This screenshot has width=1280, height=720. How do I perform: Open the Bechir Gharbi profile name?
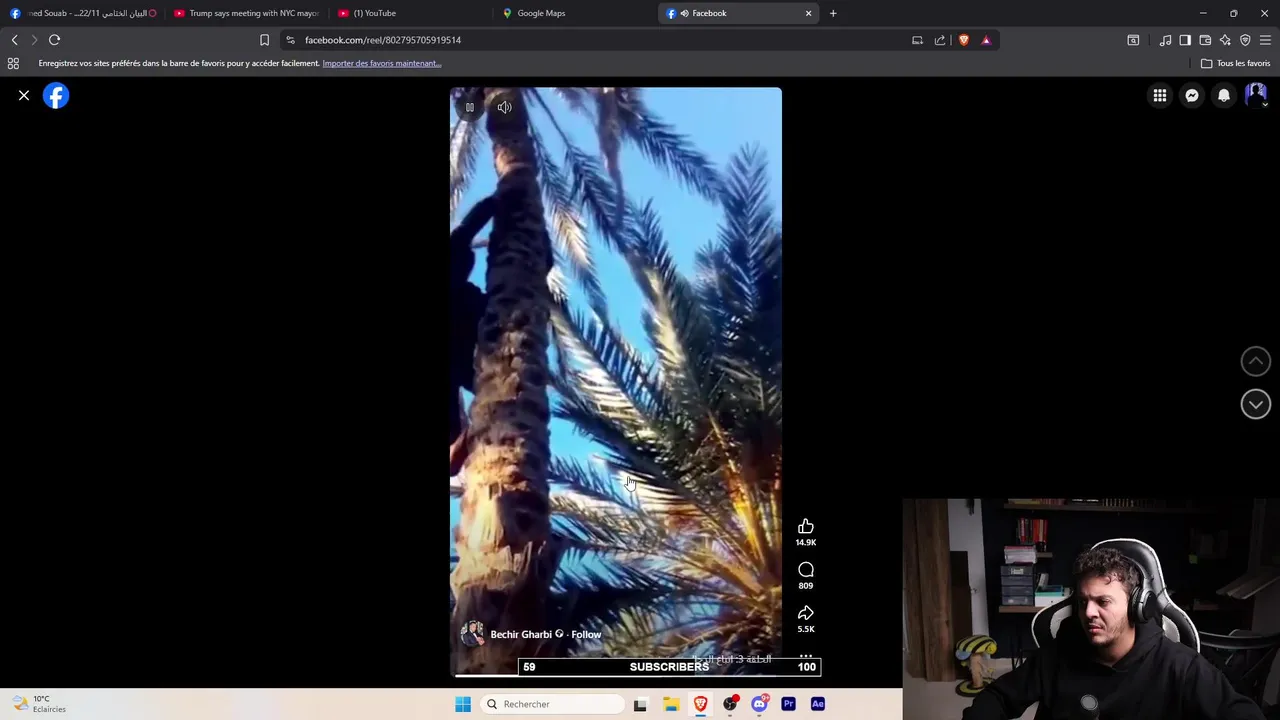(x=521, y=635)
